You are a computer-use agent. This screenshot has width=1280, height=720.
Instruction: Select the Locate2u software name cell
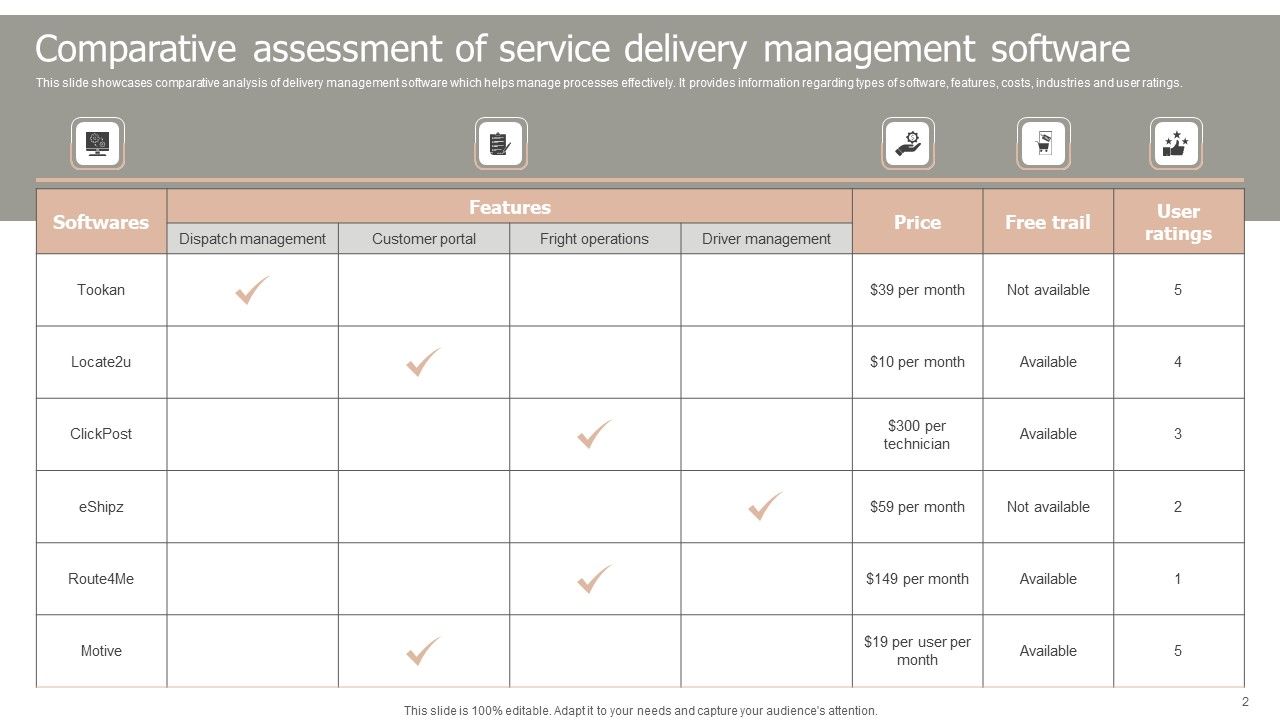[x=101, y=362]
